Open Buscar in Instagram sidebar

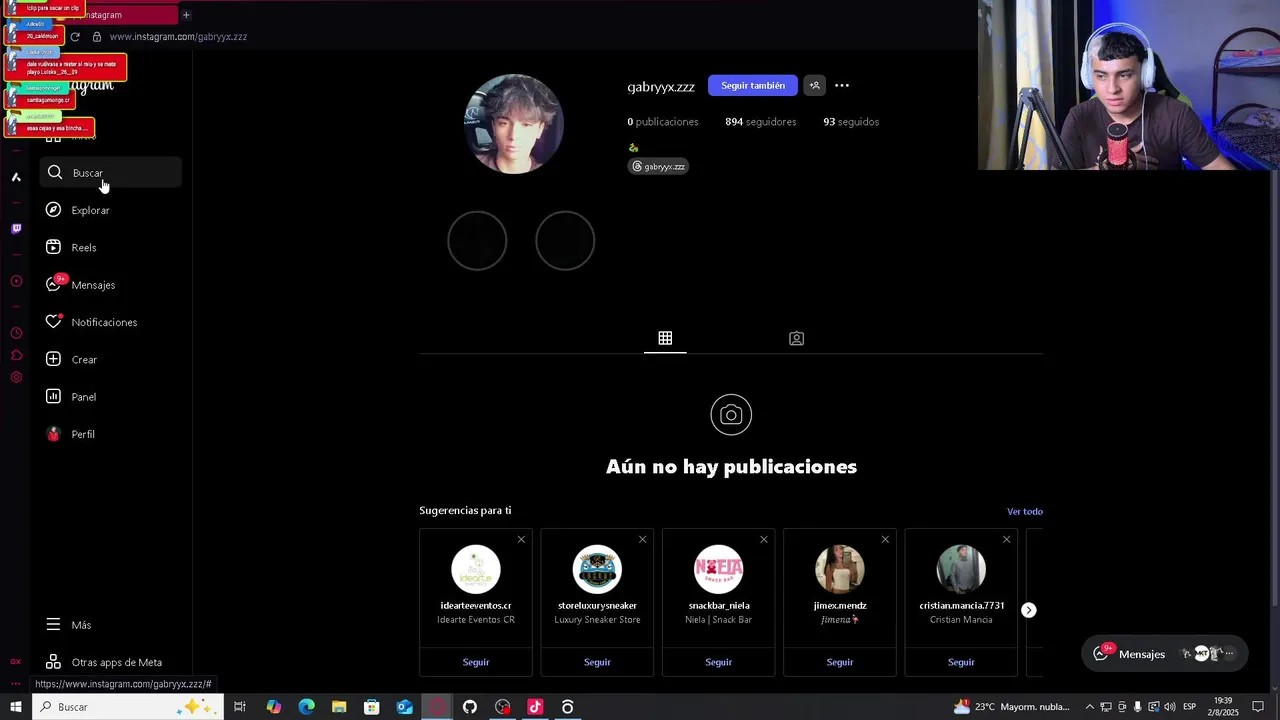[x=111, y=173]
